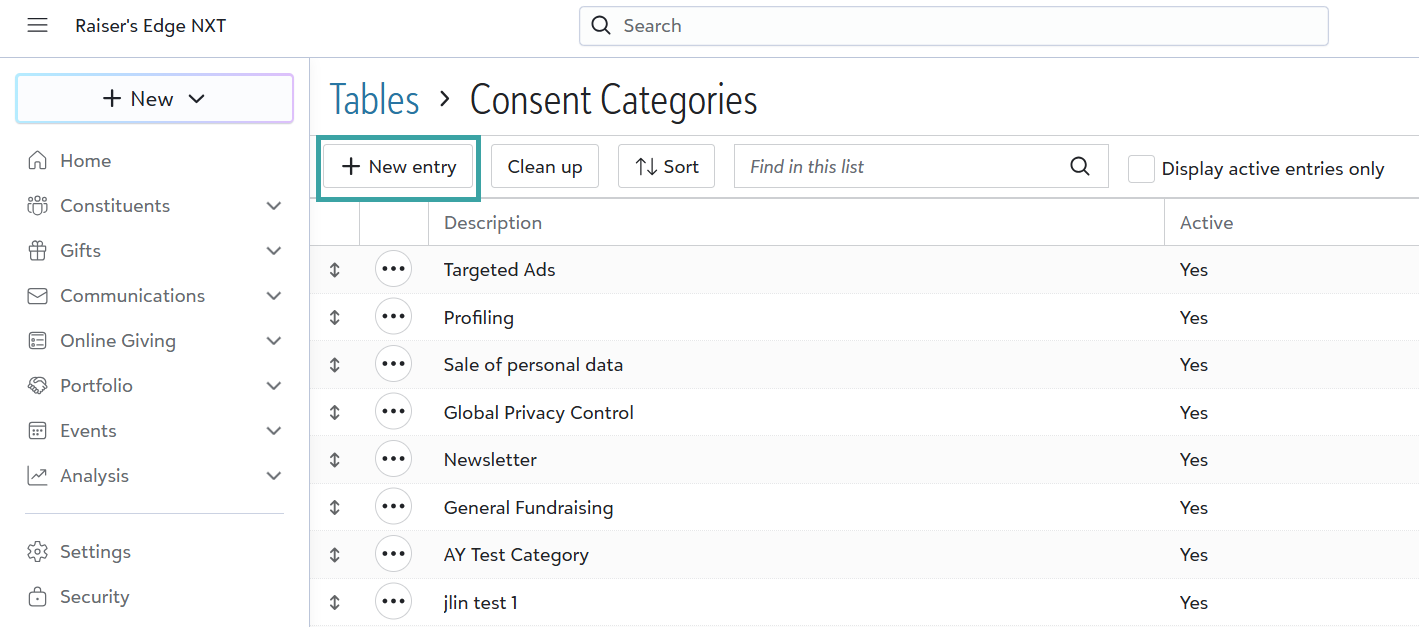1419x627 pixels.
Task: Open actions menu for Targeted Ads
Action: click(393, 270)
